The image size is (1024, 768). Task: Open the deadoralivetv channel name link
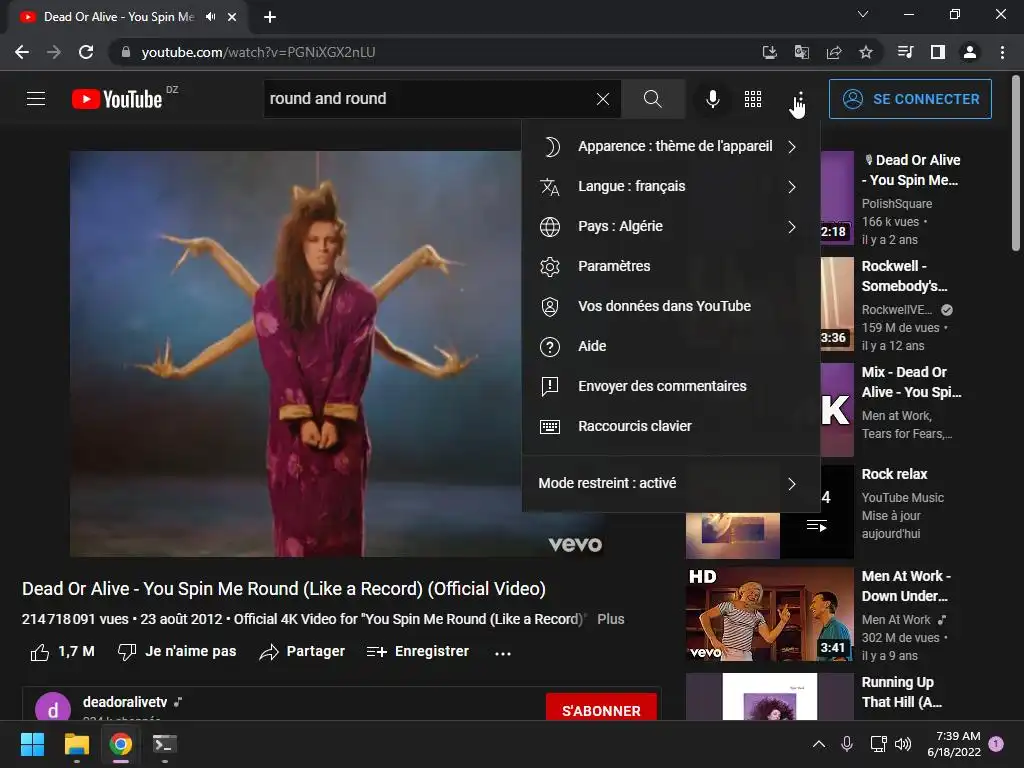pyautogui.click(x=125, y=702)
